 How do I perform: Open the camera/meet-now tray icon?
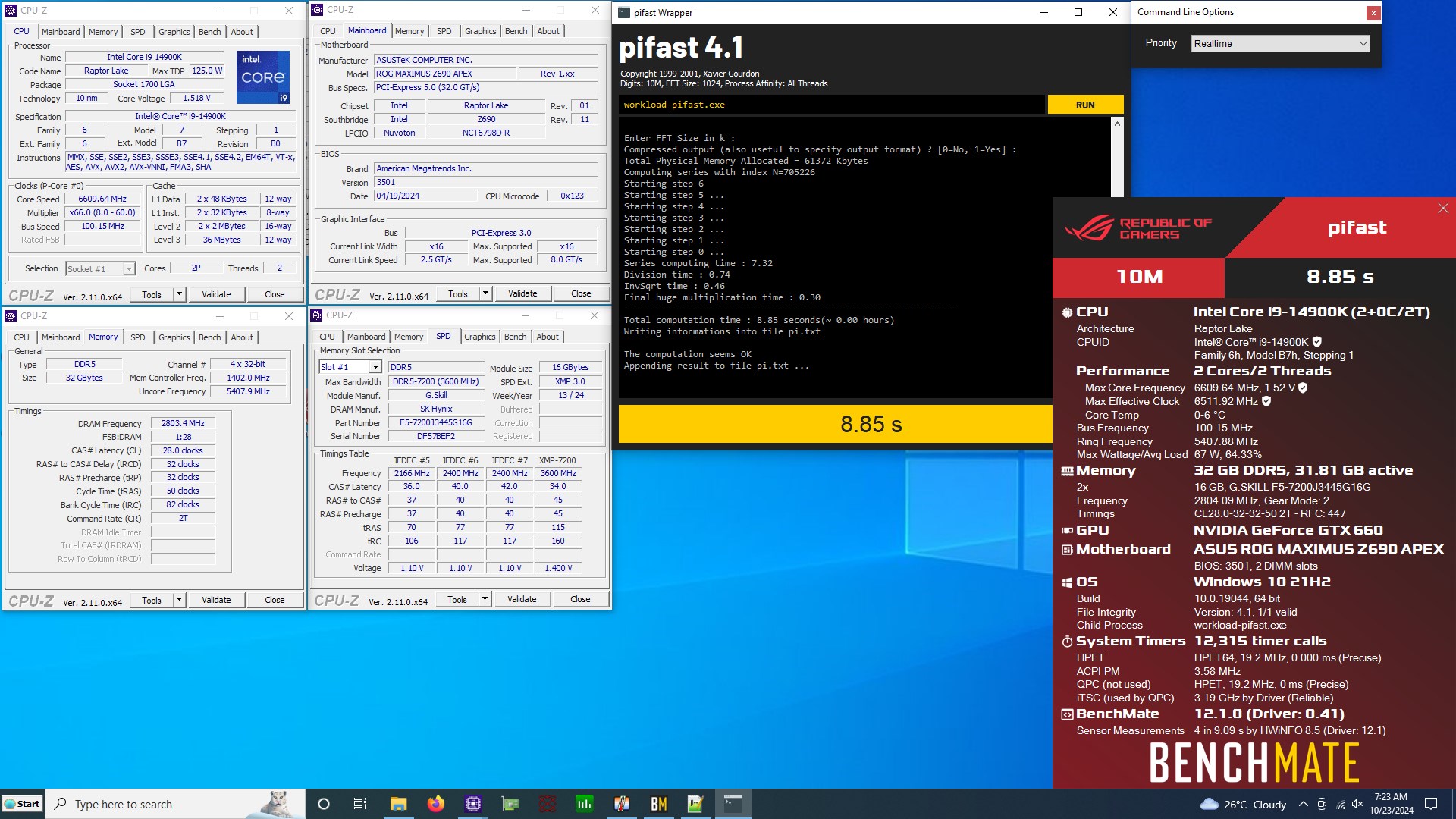(x=1322, y=804)
